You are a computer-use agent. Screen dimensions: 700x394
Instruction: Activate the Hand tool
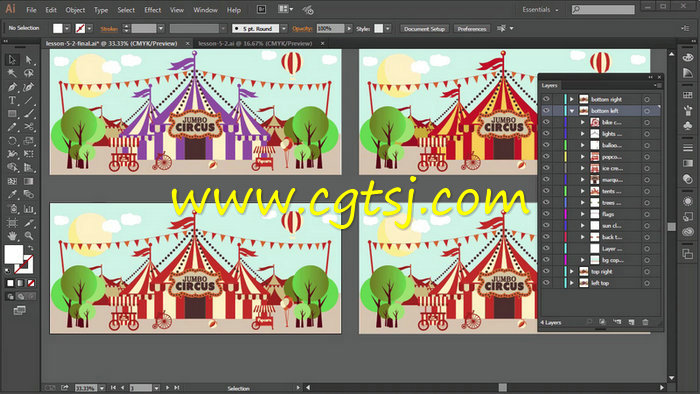click(x=12, y=236)
